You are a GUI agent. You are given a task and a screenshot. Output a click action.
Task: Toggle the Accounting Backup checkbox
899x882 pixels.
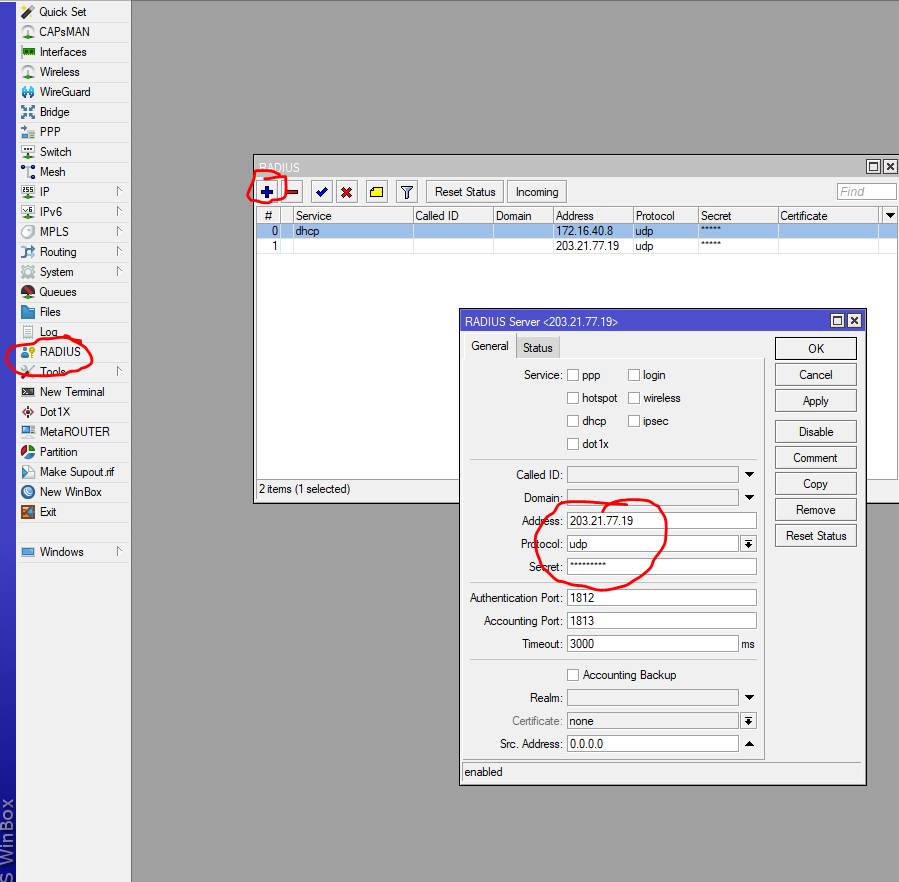pyautogui.click(x=573, y=675)
